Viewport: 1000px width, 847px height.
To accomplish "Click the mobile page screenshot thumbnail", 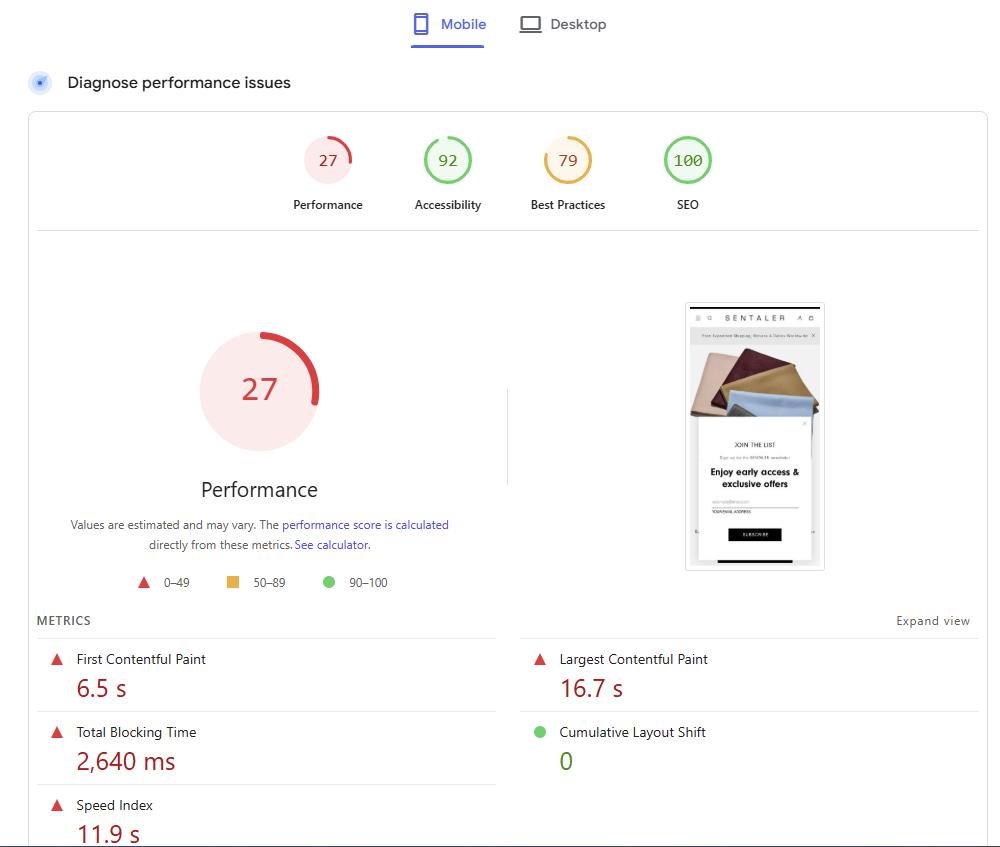I will click(755, 436).
